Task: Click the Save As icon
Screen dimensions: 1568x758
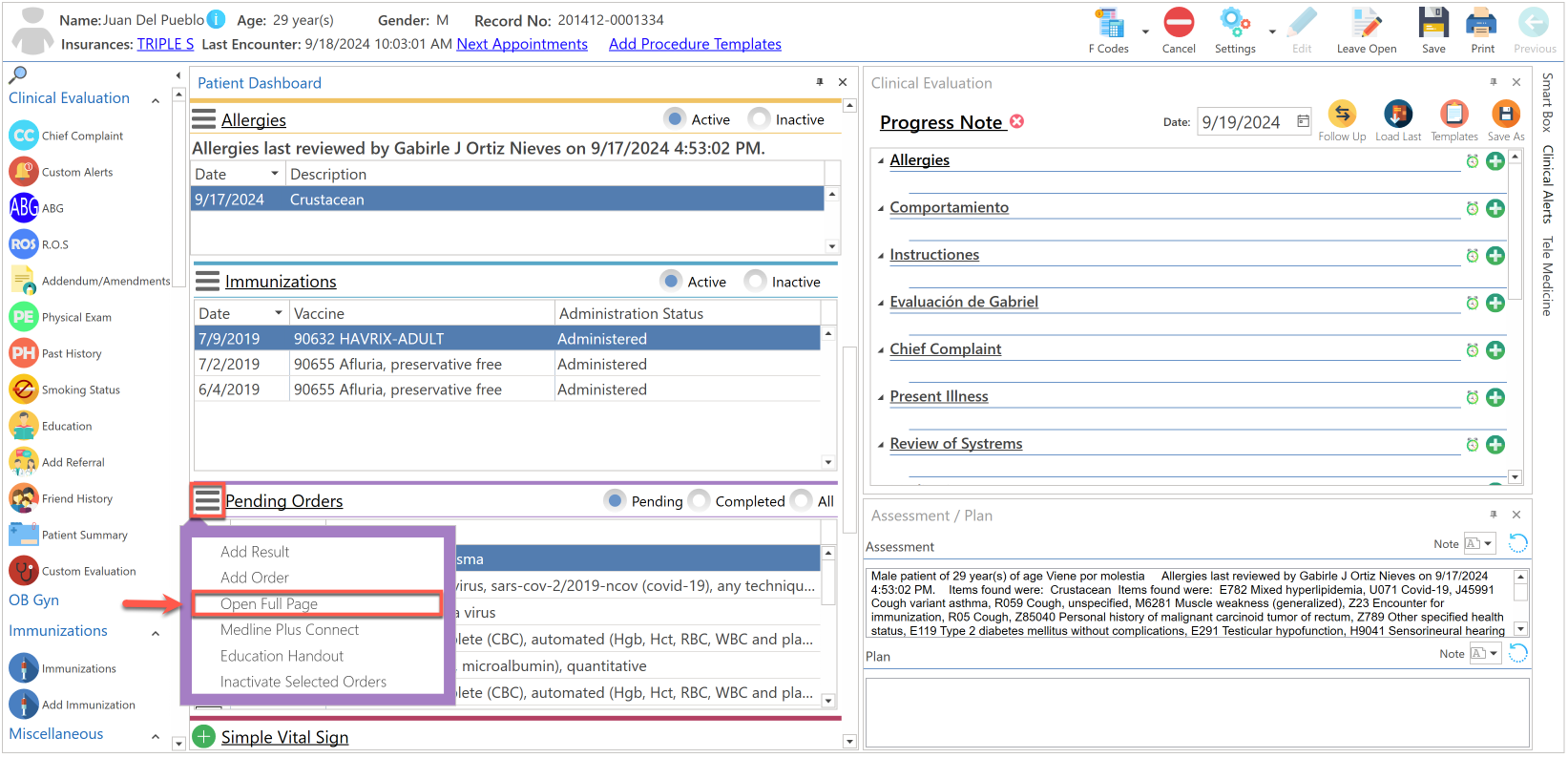Action: coord(1505,115)
